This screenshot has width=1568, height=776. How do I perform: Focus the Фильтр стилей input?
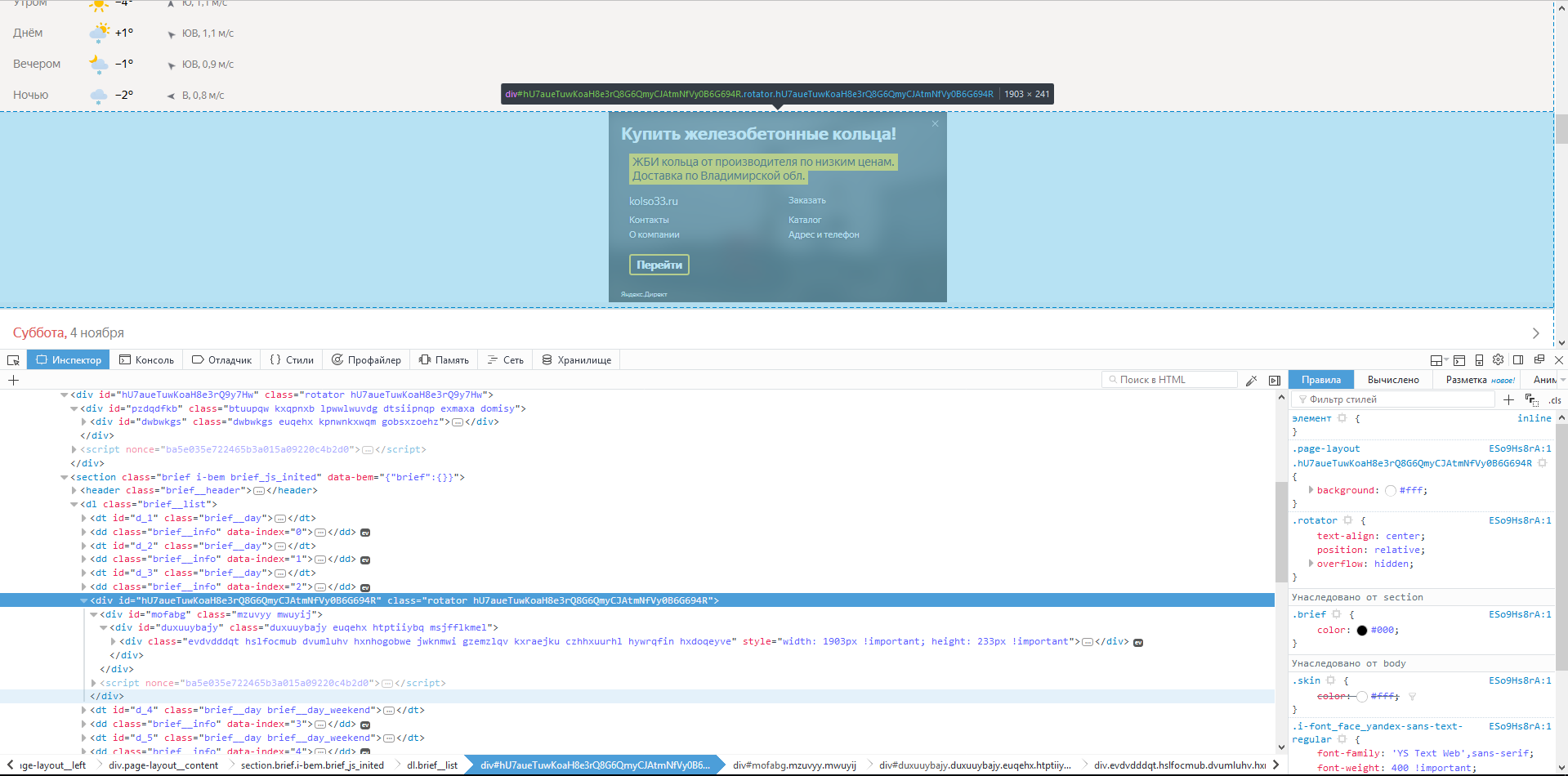[x=1394, y=399]
